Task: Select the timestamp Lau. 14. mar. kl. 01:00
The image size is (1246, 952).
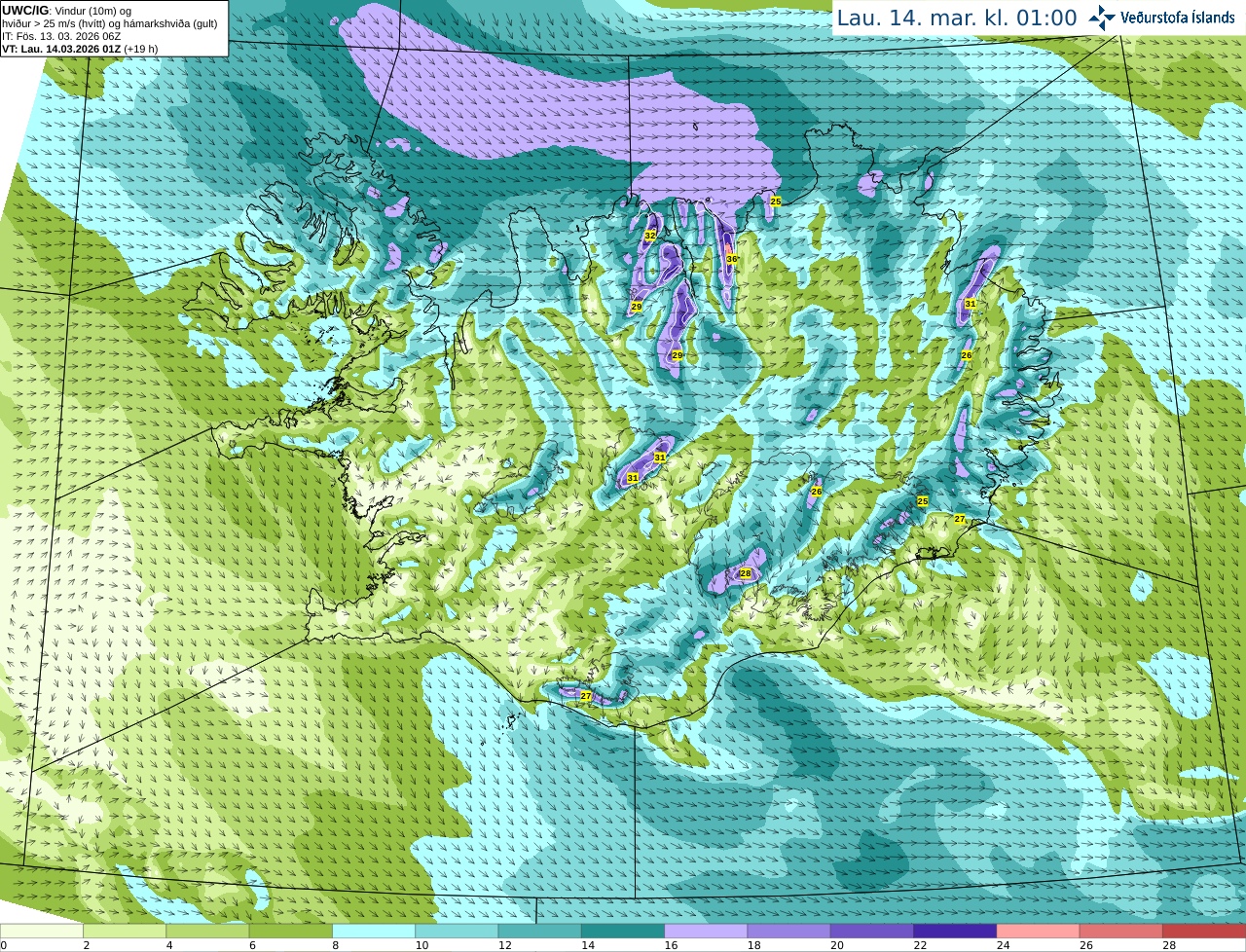Action: click(957, 18)
